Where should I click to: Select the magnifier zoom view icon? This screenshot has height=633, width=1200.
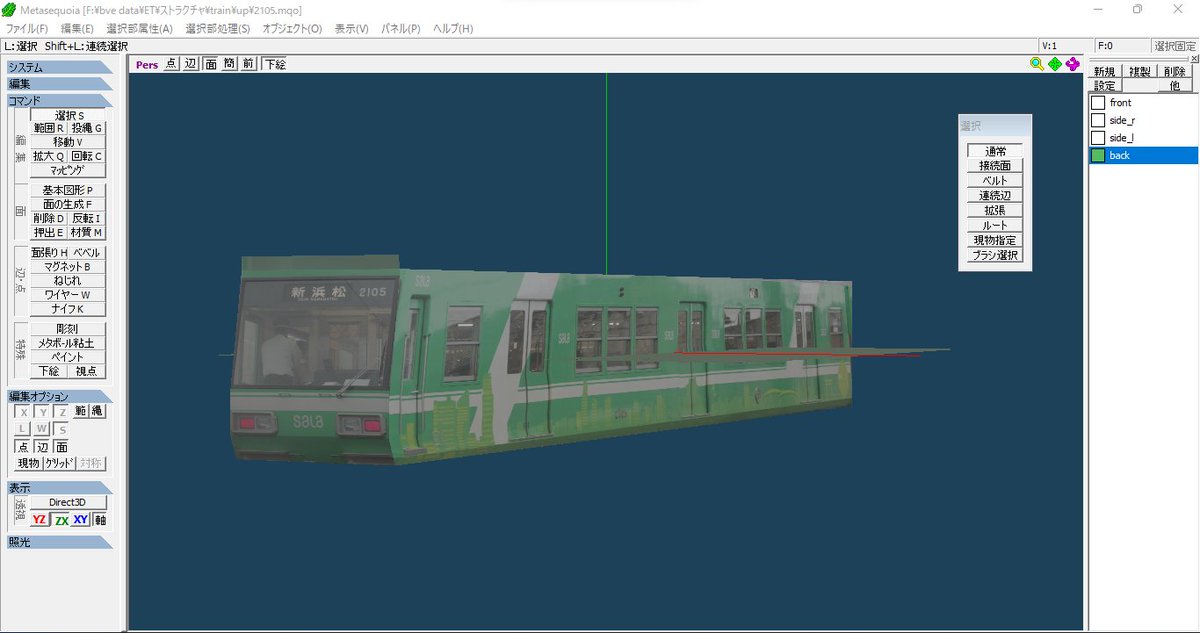click(x=1038, y=64)
